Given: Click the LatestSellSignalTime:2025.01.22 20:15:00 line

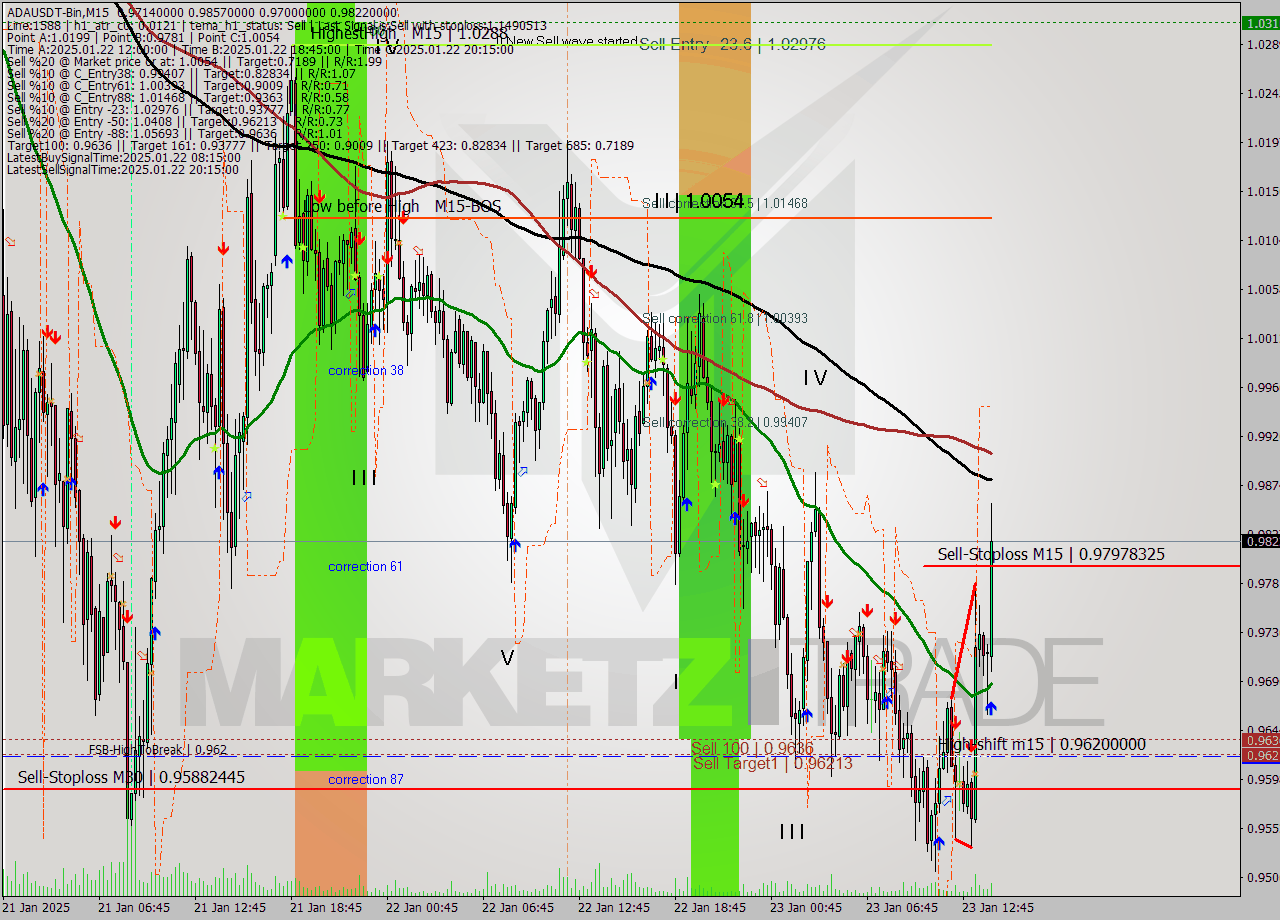Looking at the screenshot, I should coord(123,170).
